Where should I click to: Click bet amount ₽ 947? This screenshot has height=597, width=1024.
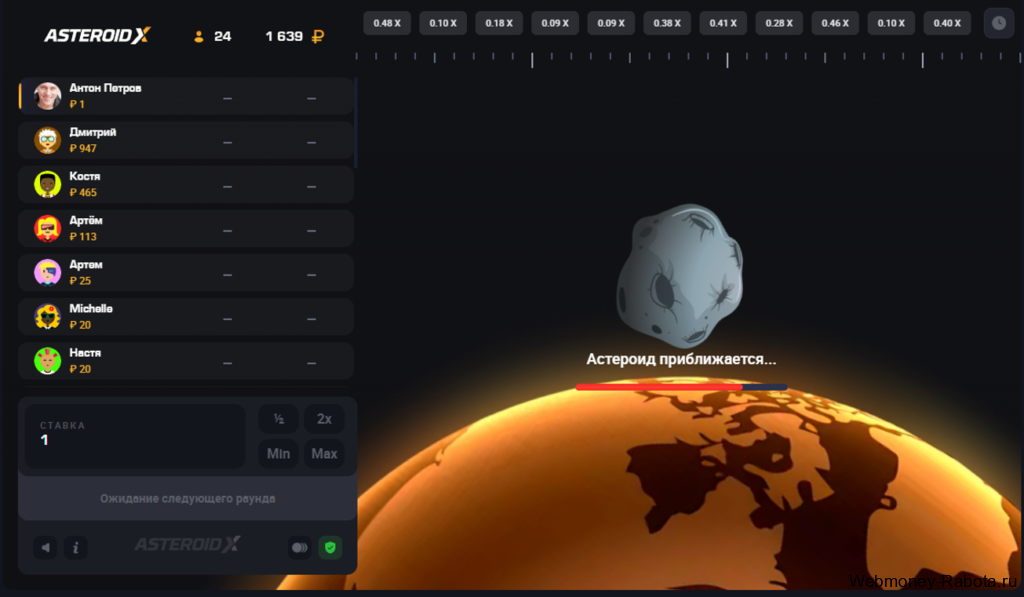point(83,148)
